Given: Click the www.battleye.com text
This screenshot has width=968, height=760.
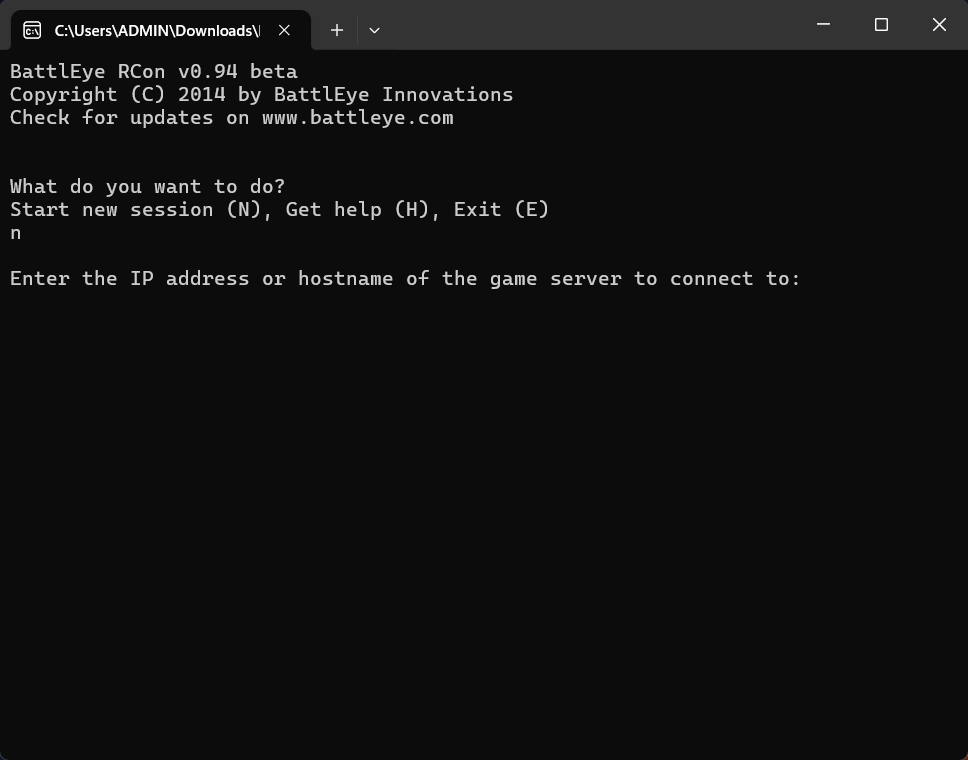Looking at the screenshot, I should point(357,117).
